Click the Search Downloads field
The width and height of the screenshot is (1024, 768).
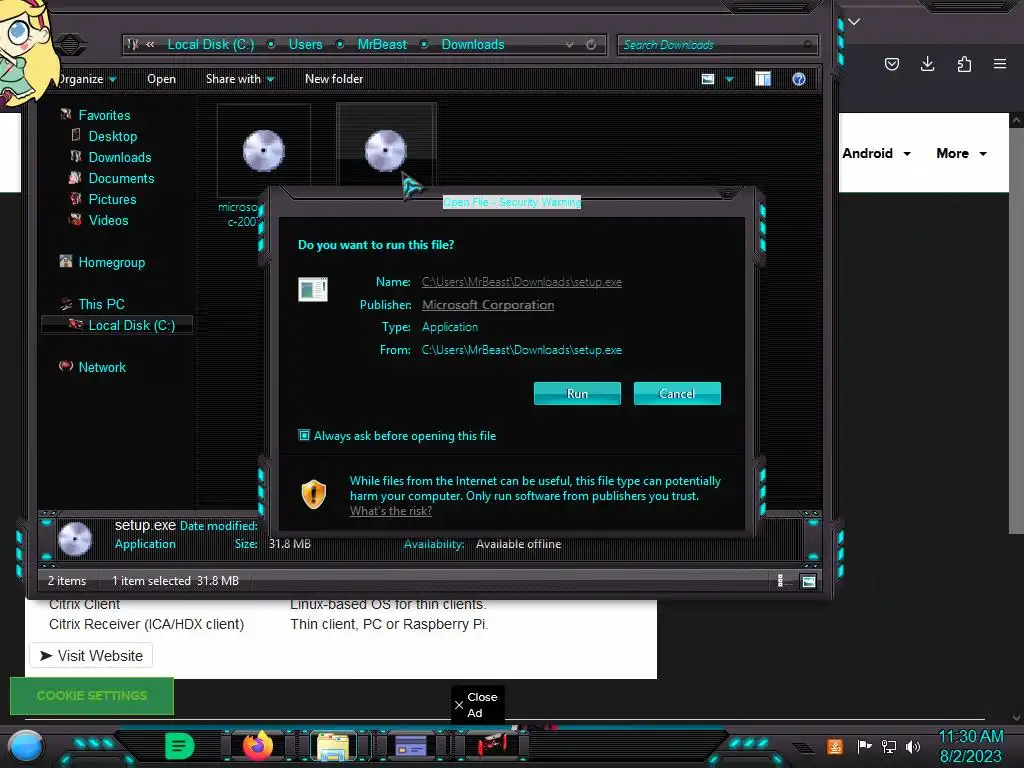coord(716,45)
